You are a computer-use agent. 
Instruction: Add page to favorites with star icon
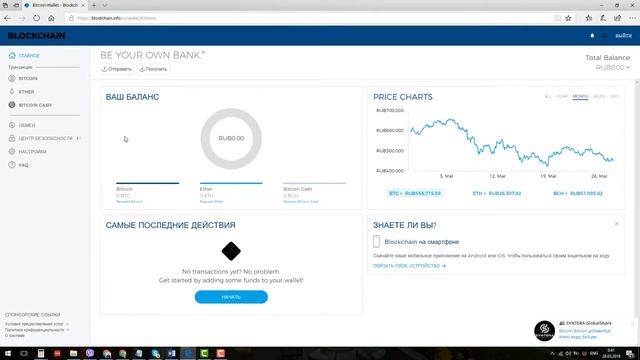[x=568, y=18]
